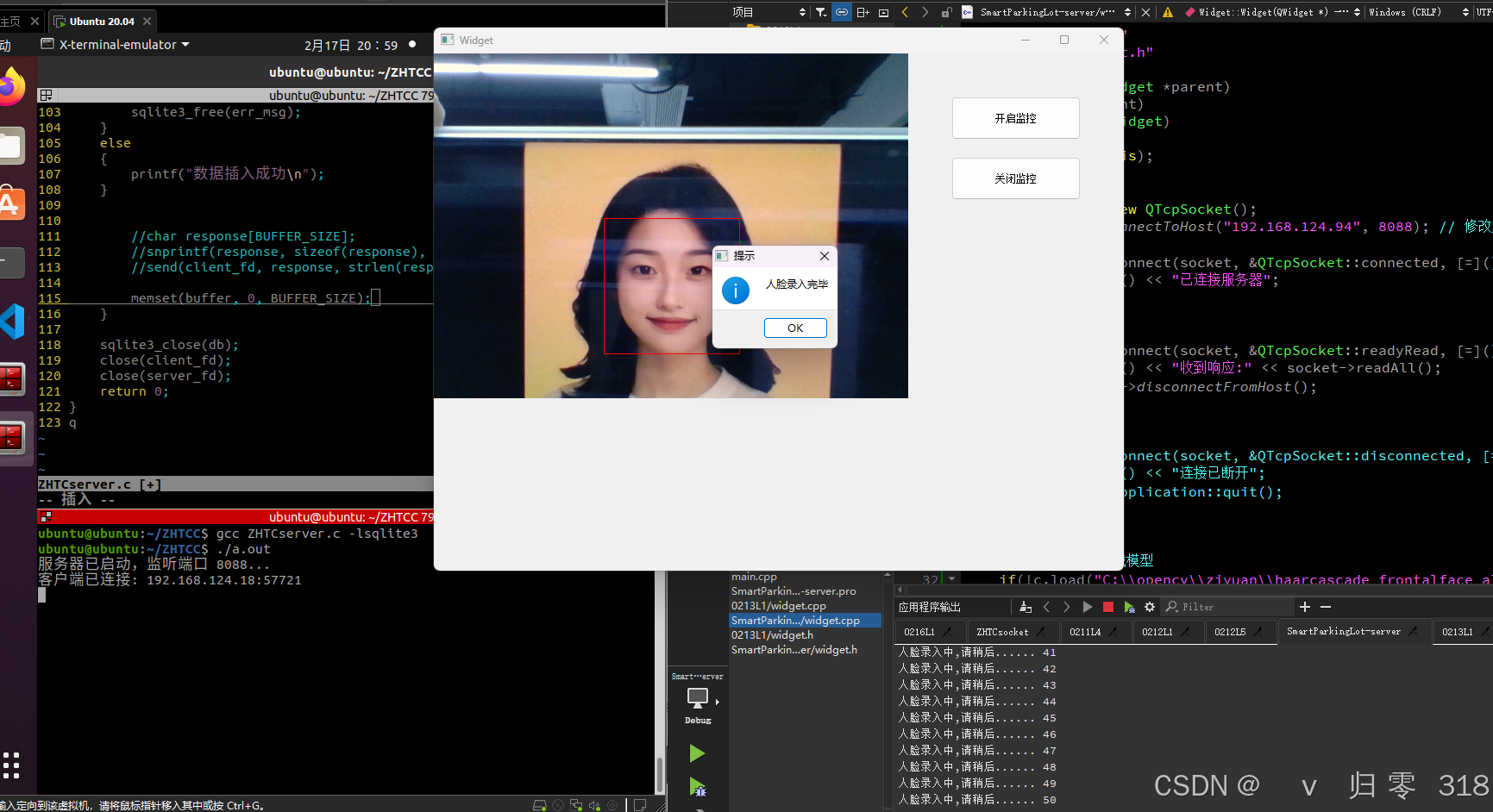
Task: Open the filter tree icon in Qt Creator
Action: pyautogui.click(x=821, y=12)
